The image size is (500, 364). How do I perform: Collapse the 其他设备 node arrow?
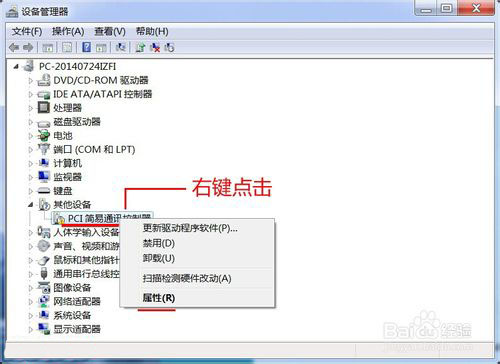(x=30, y=205)
